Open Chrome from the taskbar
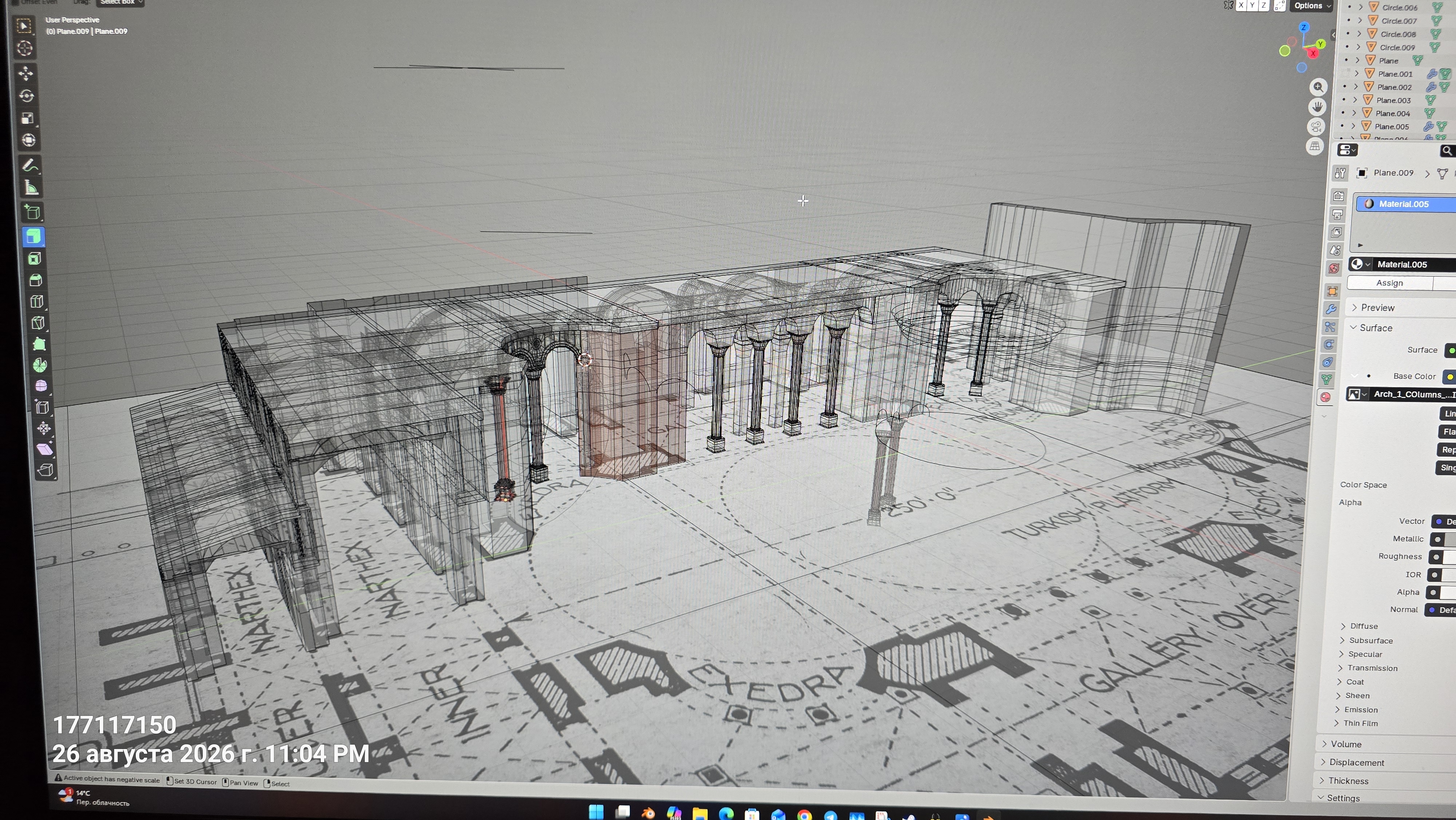The height and width of the screenshot is (820, 1456). point(805,815)
